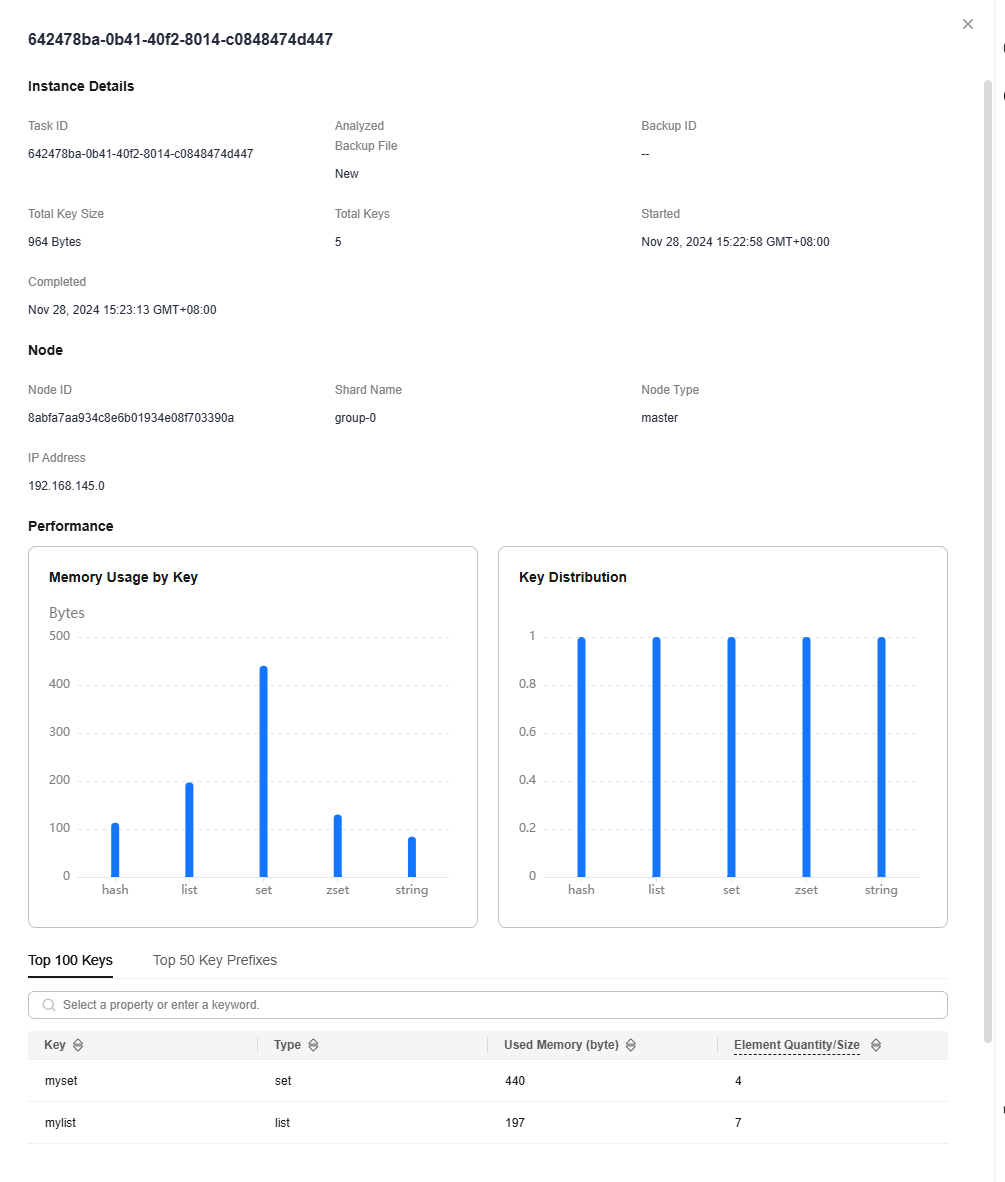
Task: Click the hash bar in Memory Usage chart
Action: coord(115,850)
